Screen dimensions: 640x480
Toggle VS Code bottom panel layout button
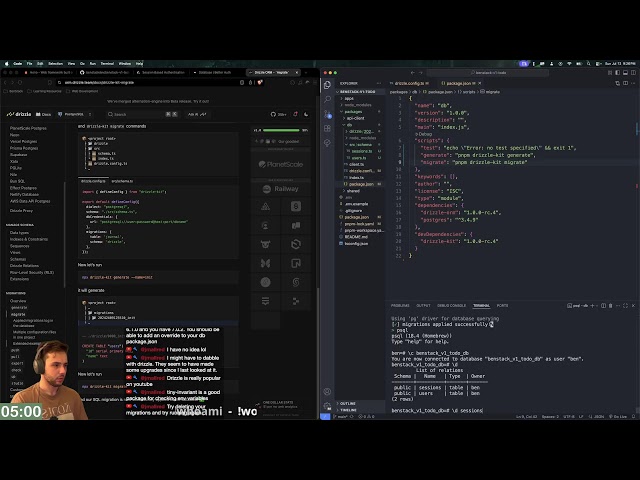(x=625, y=73)
